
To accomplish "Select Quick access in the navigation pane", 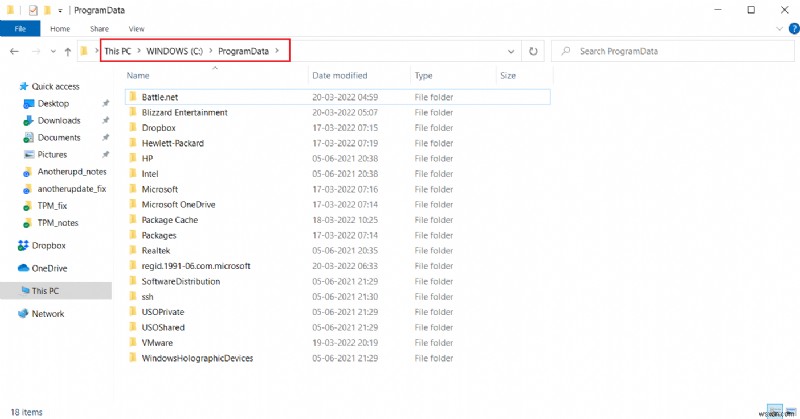I will (x=55, y=86).
